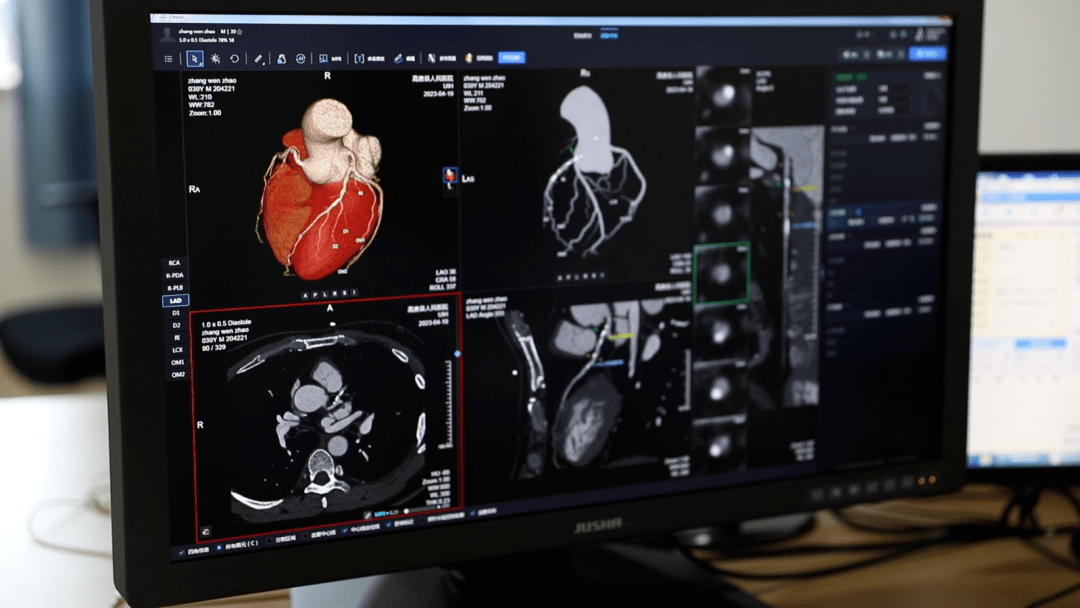The image size is (1080, 608).
Task: Select the pencil annotation tool
Action: [258, 59]
